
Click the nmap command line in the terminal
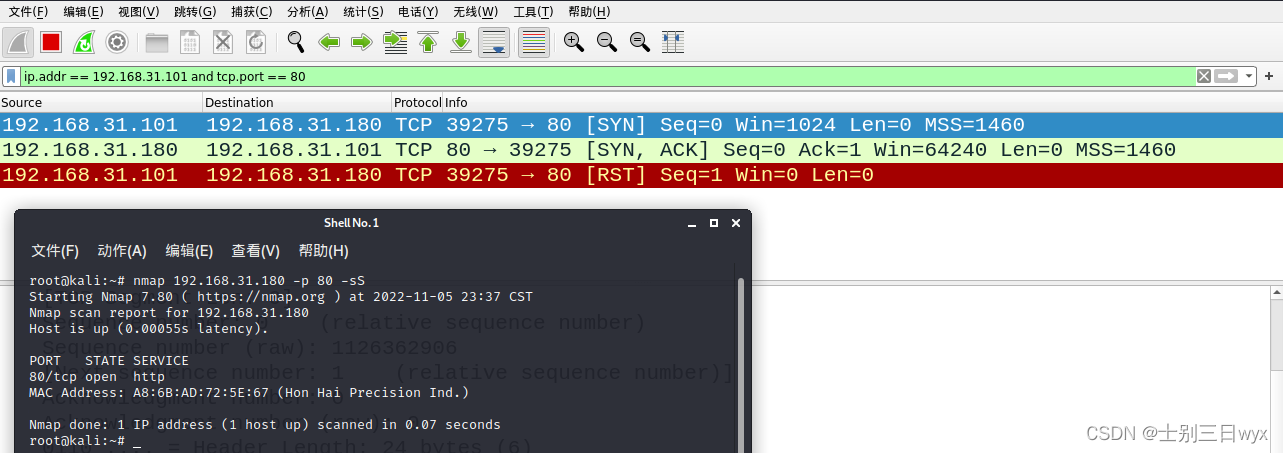click(x=197, y=281)
